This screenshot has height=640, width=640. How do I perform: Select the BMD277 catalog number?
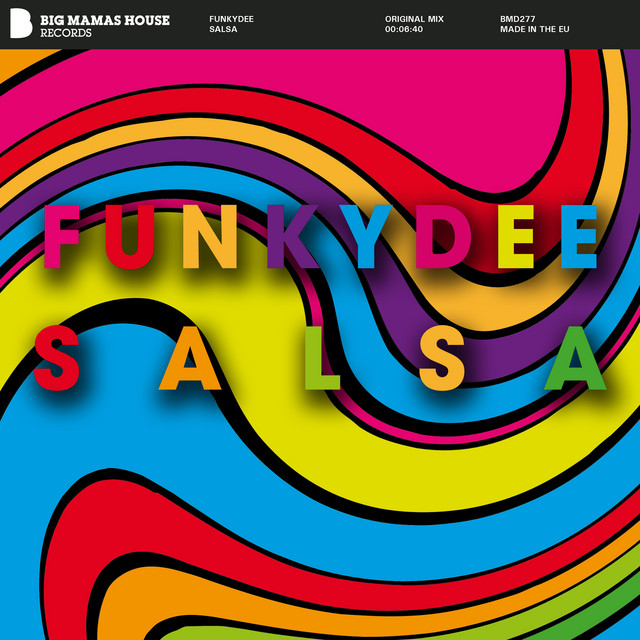518,19
